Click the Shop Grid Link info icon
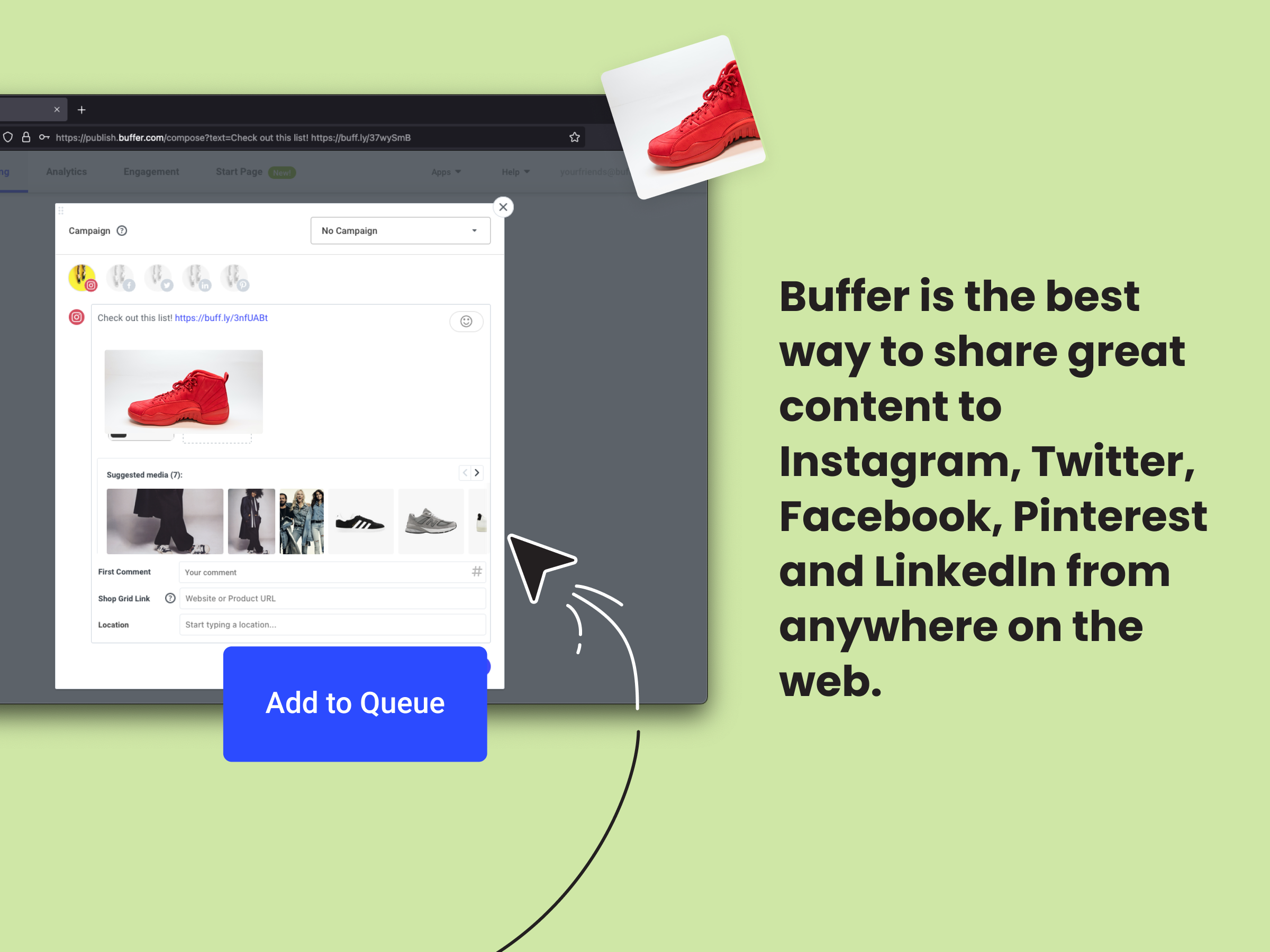 pyautogui.click(x=169, y=598)
